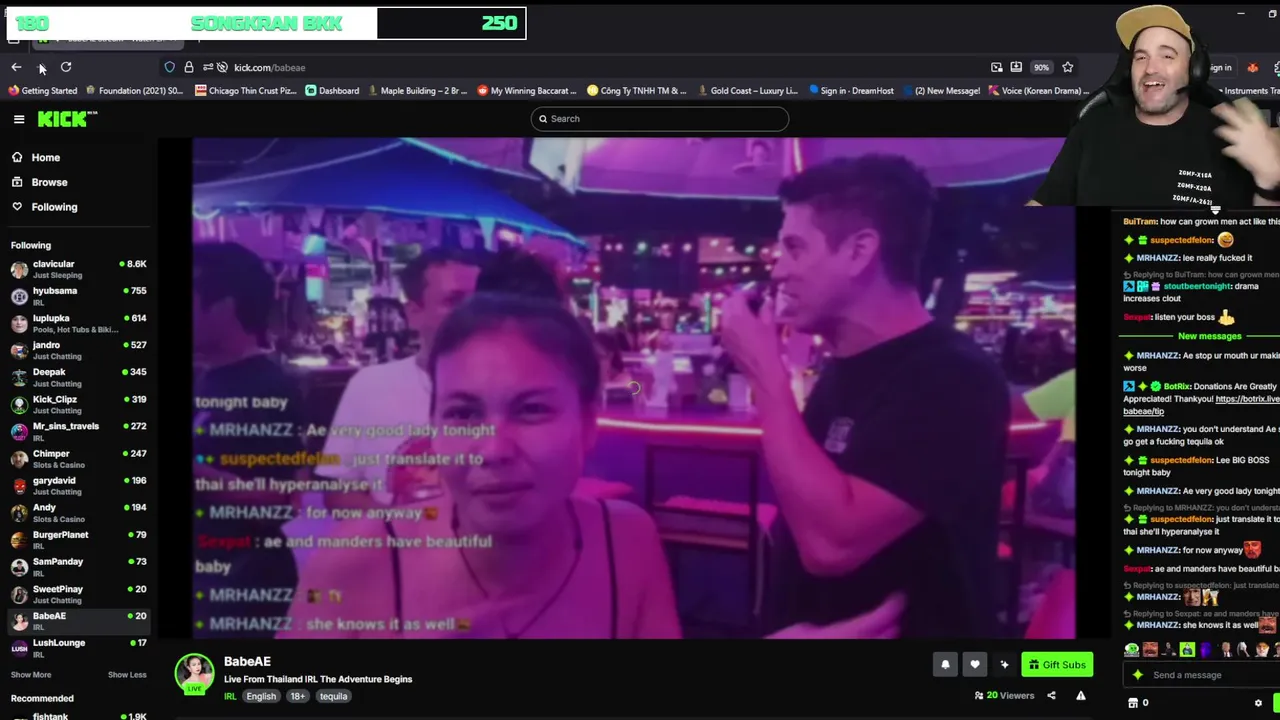This screenshot has height=720, width=1280.
Task: Click the BabeAE streamer avatar
Action: (x=194, y=674)
